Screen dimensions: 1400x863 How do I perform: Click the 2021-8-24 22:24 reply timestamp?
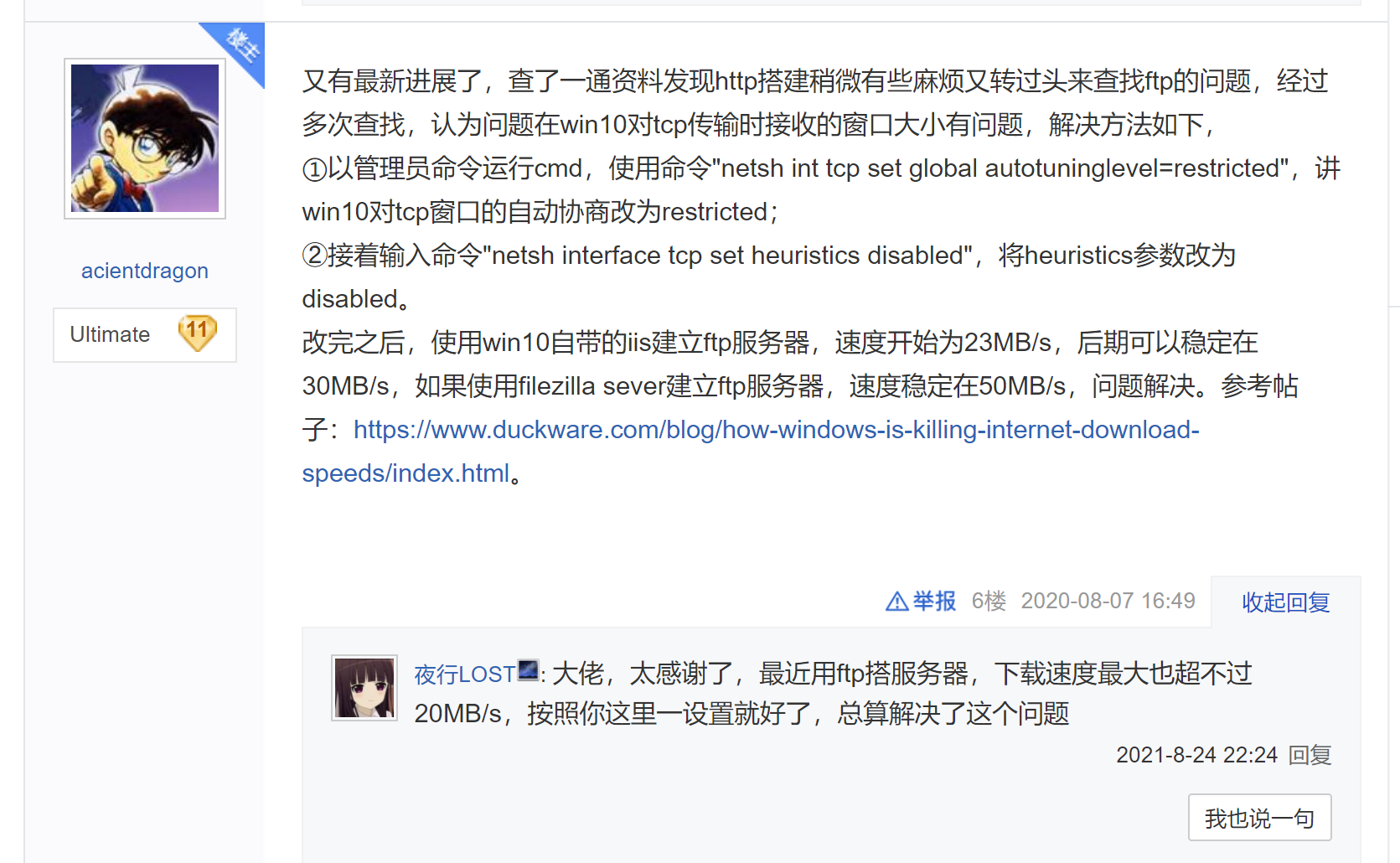coord(1197,755)
